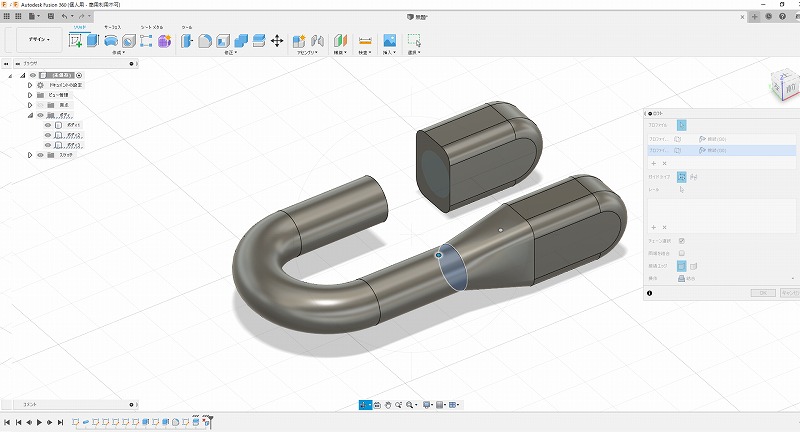Click the Extrude tool icon
This screenshot has height=432, width=800.
pos(93,41)
